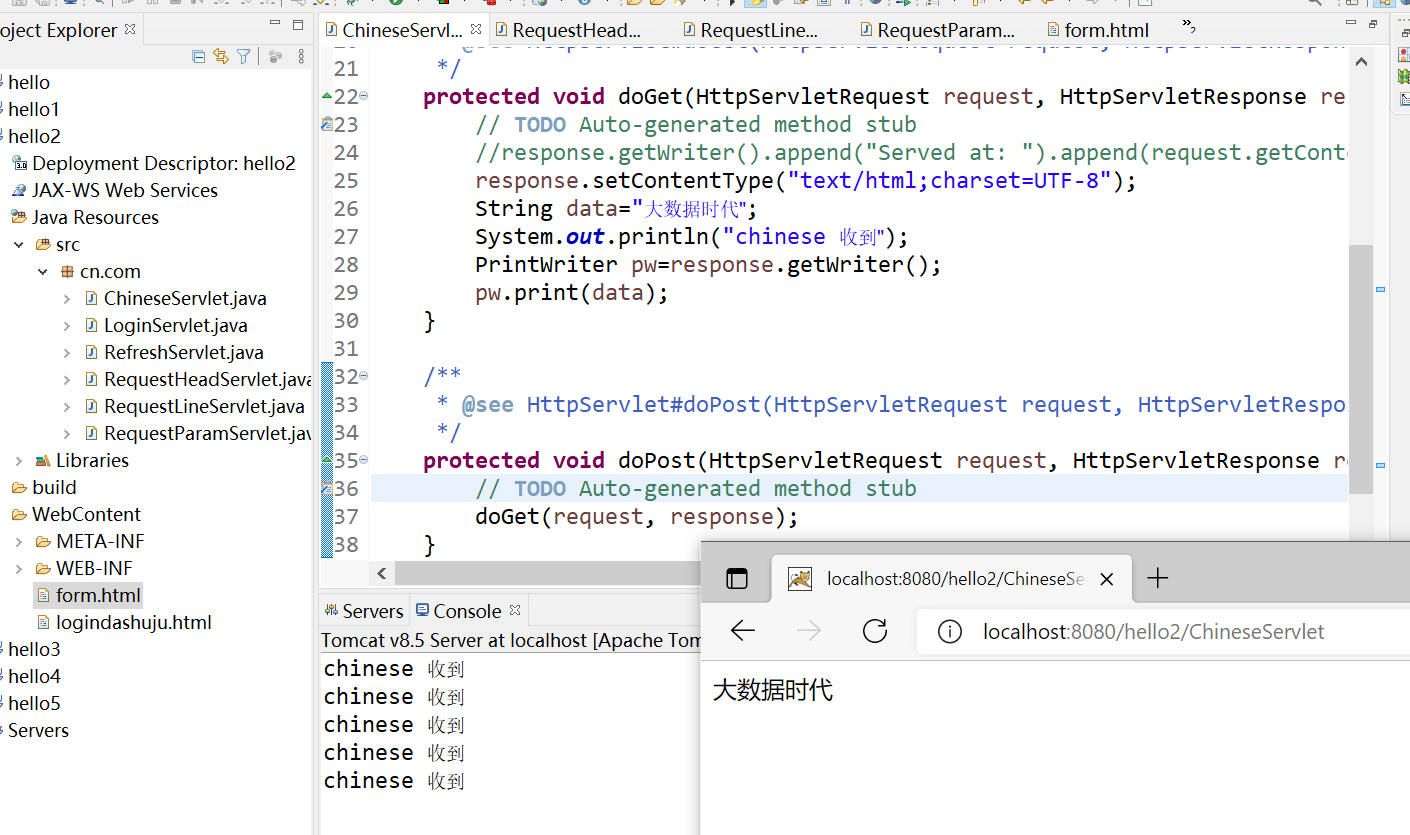1410x835 pixels.
Task: Toggle Link with Editor icon
Action: coord(221,57)
